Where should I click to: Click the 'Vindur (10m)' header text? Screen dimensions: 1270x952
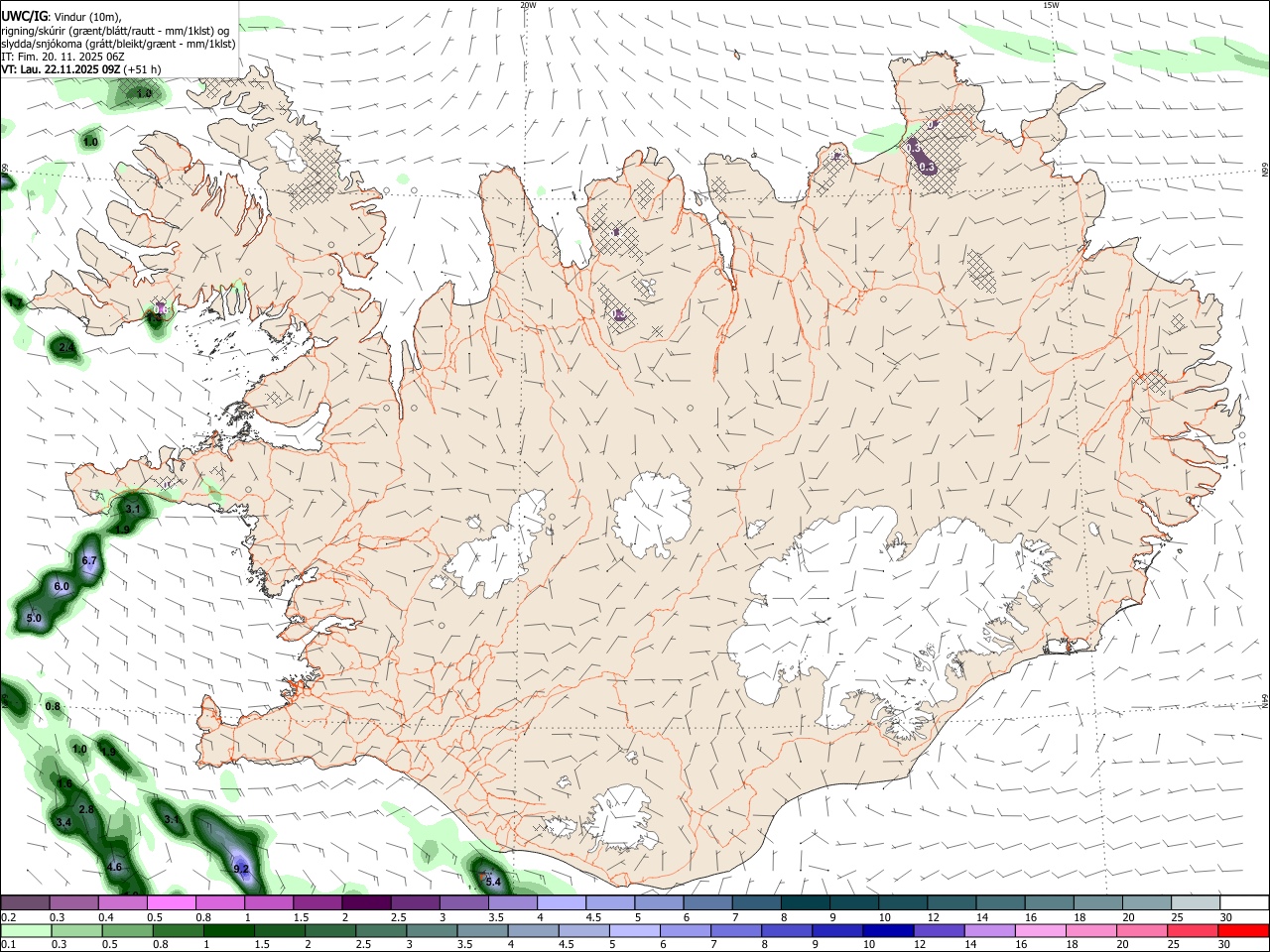pyautogui.click(x=89, y=17)
